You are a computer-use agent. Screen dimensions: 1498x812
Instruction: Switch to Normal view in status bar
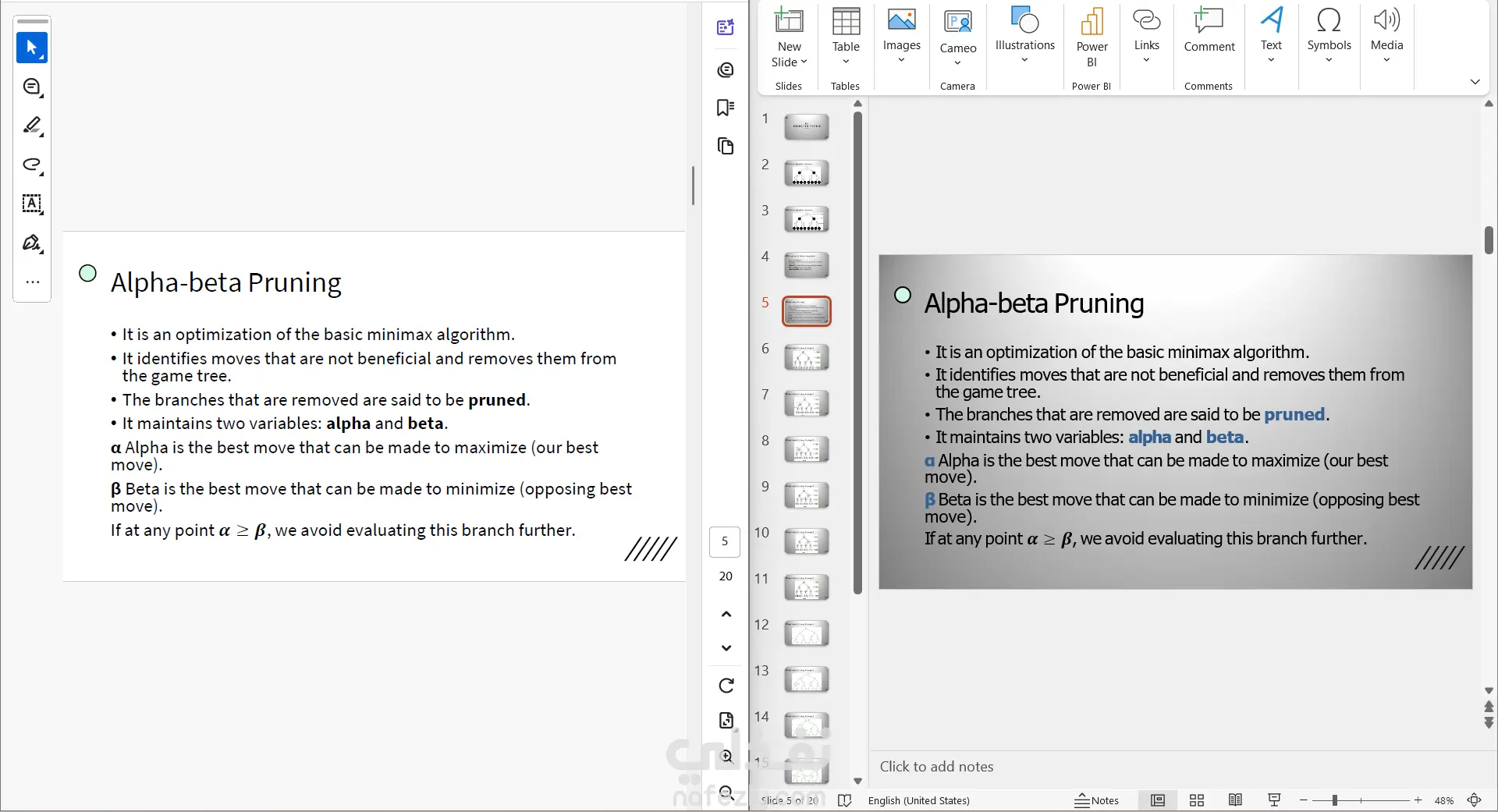1158,800
